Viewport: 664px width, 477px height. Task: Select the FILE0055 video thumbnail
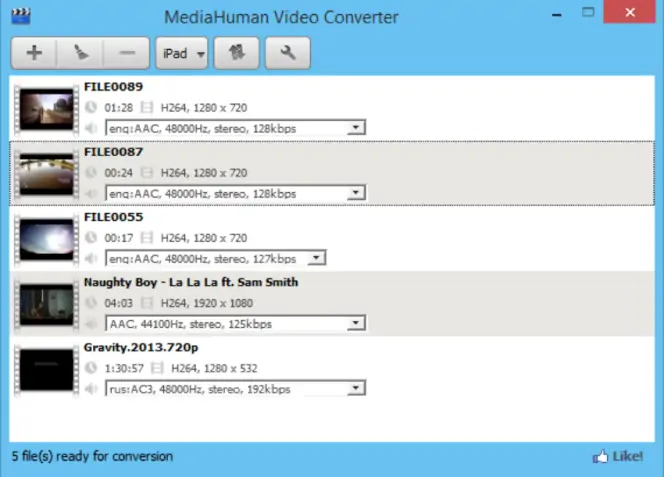point(47,239)
